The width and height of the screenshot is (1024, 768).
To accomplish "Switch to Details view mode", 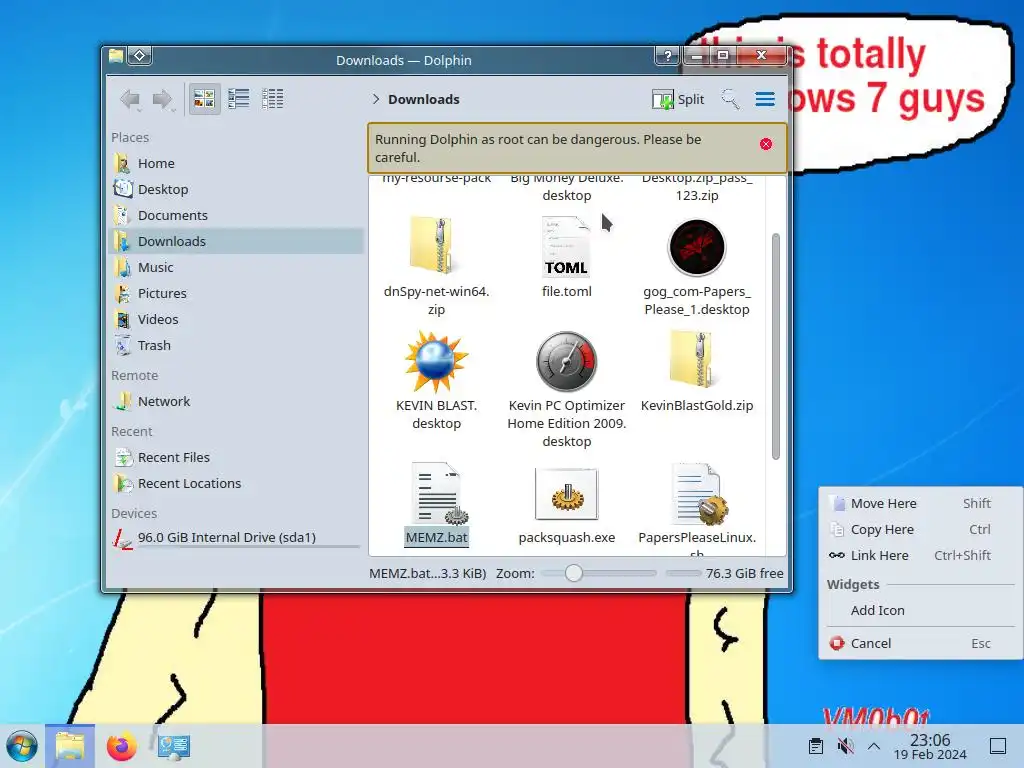I will [x=272, y=99].
